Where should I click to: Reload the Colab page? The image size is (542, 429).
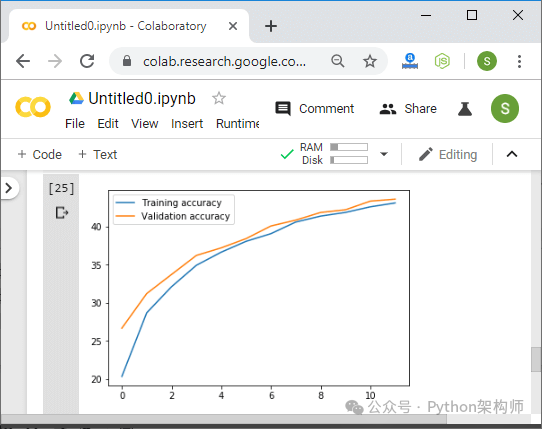pyautogui.click(x=87, y=61)
